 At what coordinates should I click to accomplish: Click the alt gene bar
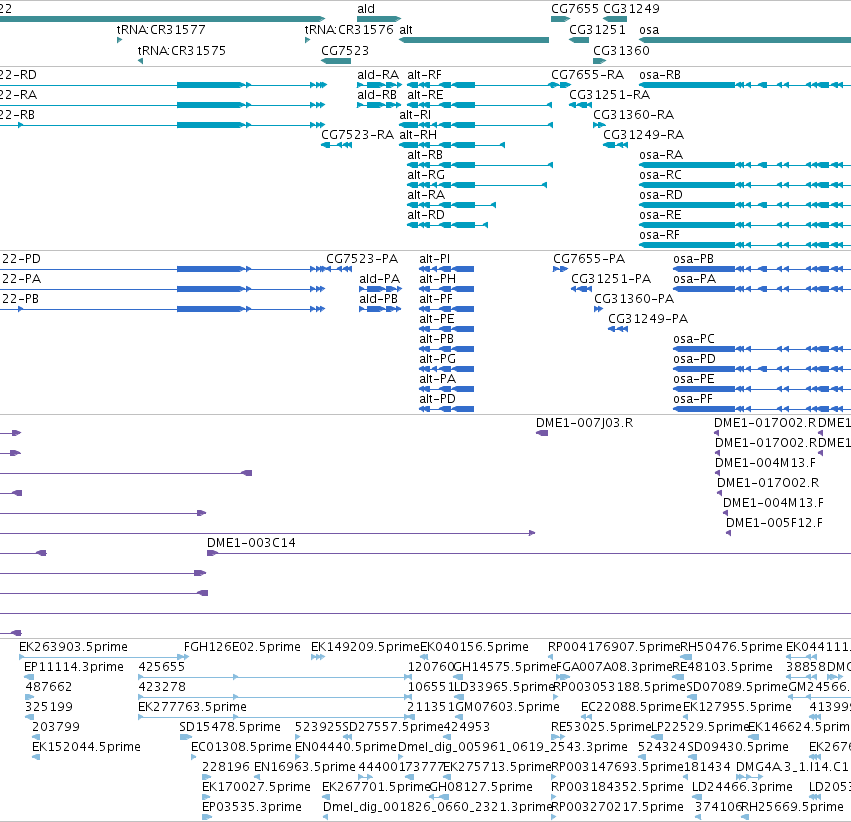pyautogui.click(x=474, y=40)
